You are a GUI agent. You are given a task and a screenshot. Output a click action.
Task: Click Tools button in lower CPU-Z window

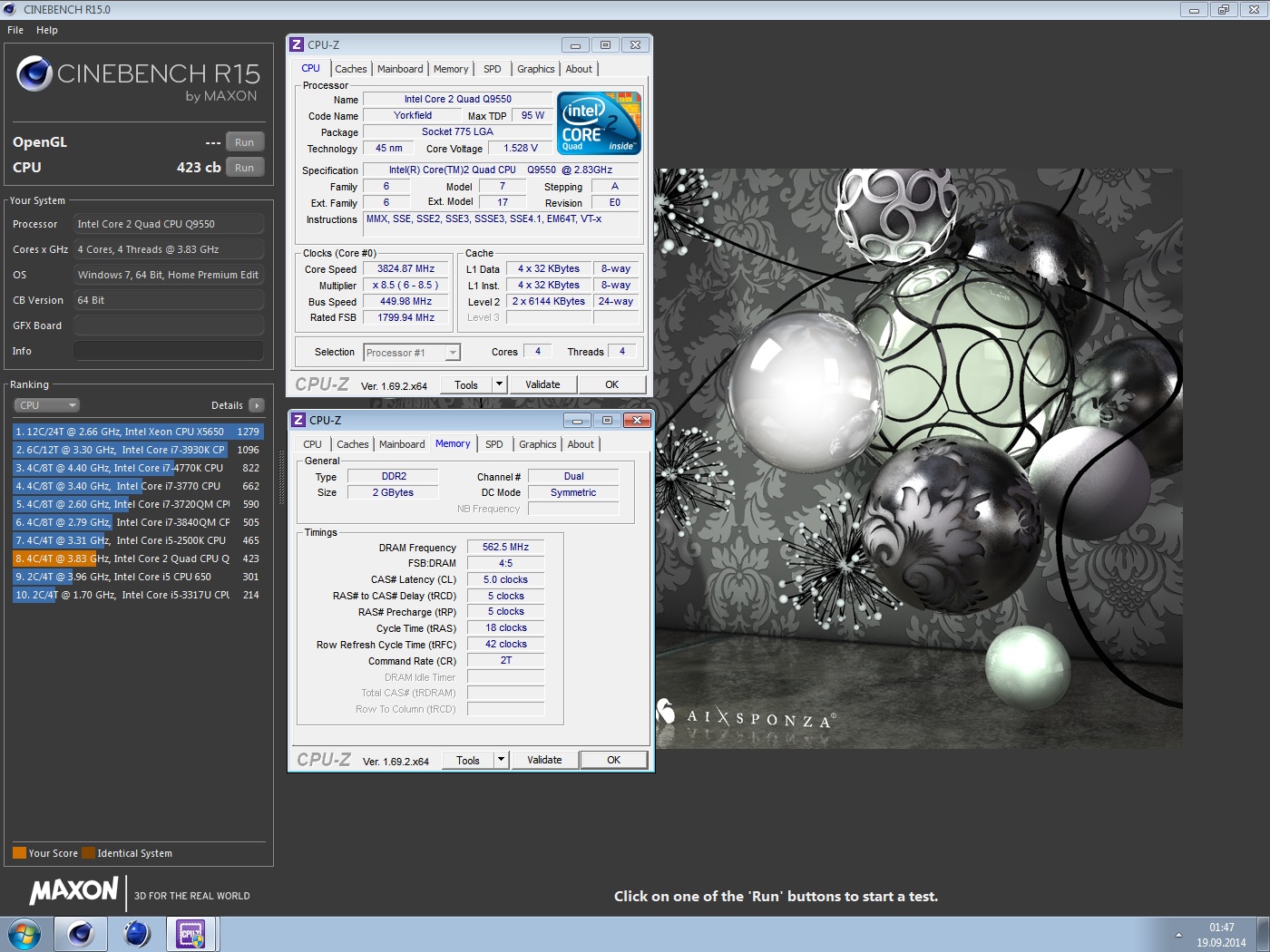point(468,760)
